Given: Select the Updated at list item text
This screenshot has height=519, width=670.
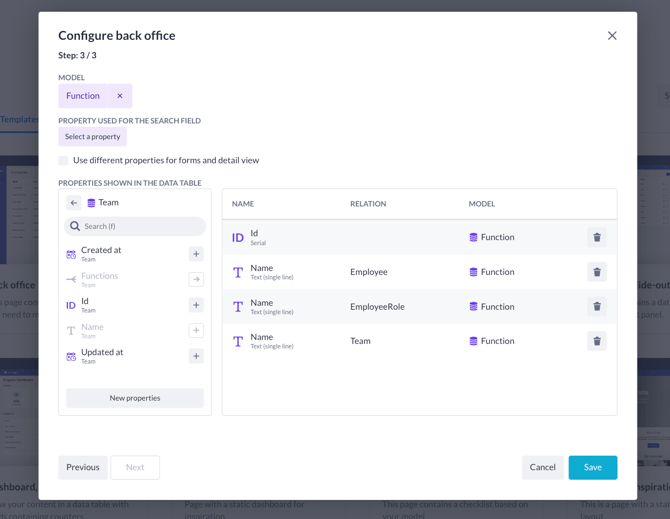Looking at the screenshot, I should [x=102, y=352].
